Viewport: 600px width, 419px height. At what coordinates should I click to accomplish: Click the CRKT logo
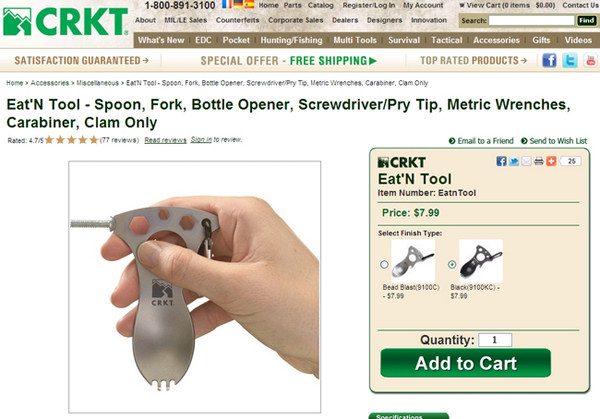(x=66, y=22)
